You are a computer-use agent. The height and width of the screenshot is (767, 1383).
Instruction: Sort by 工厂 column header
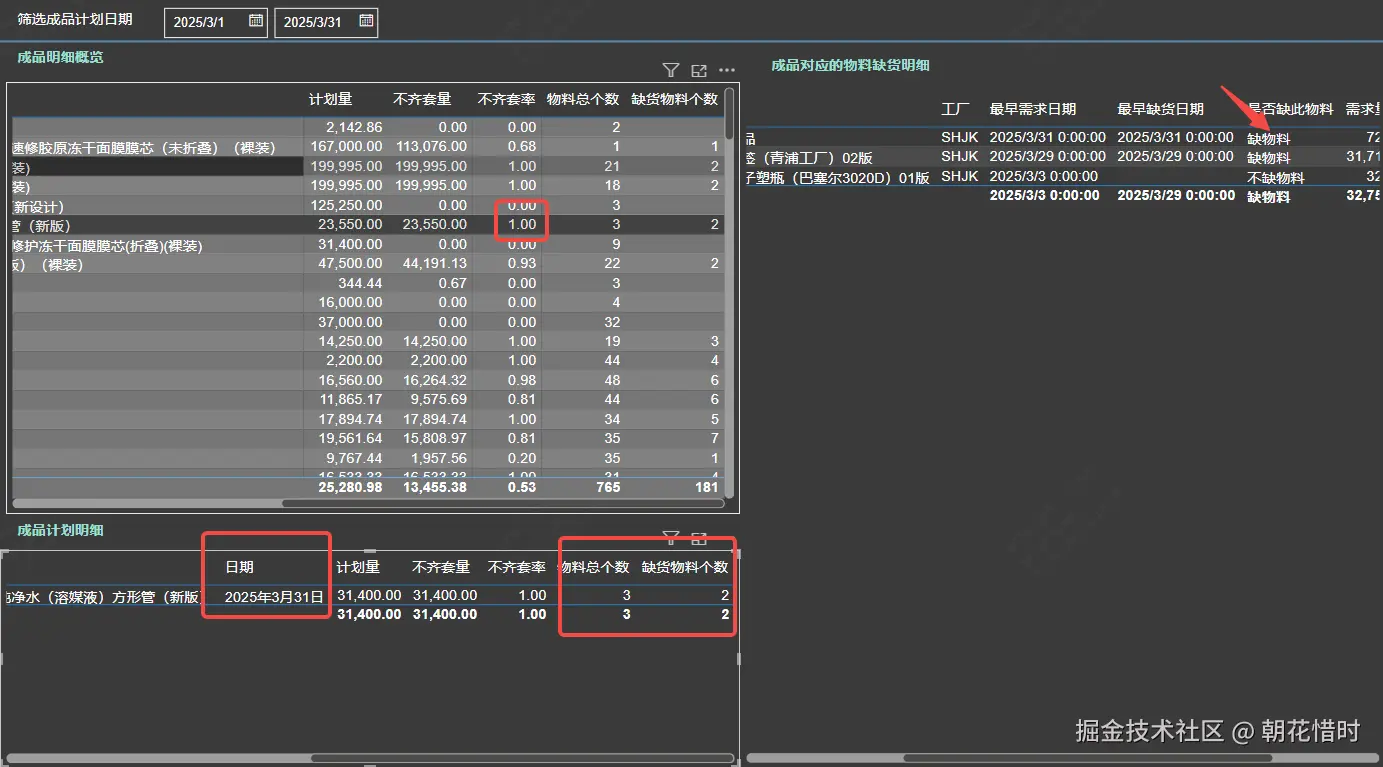pos(955,109)
